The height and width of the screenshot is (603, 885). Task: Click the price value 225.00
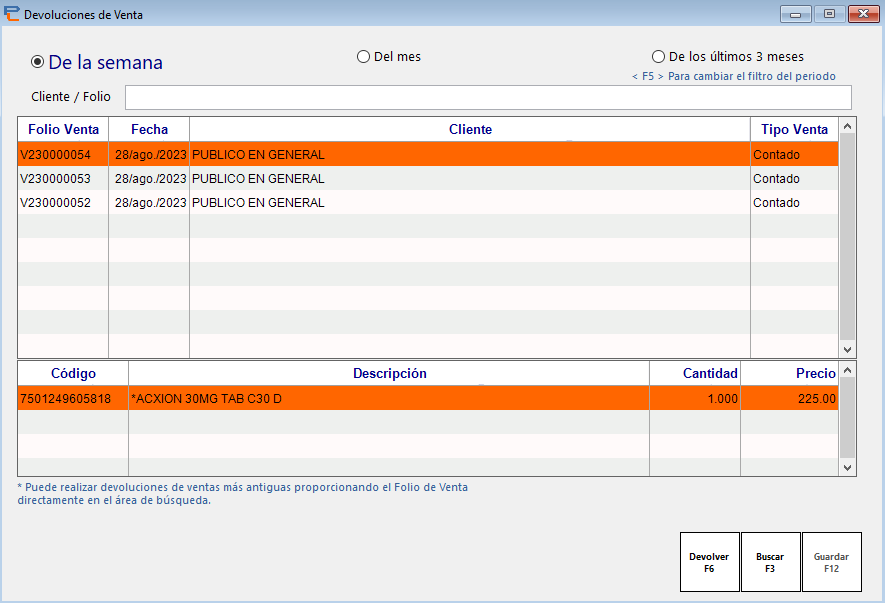[x=817, y=399]
